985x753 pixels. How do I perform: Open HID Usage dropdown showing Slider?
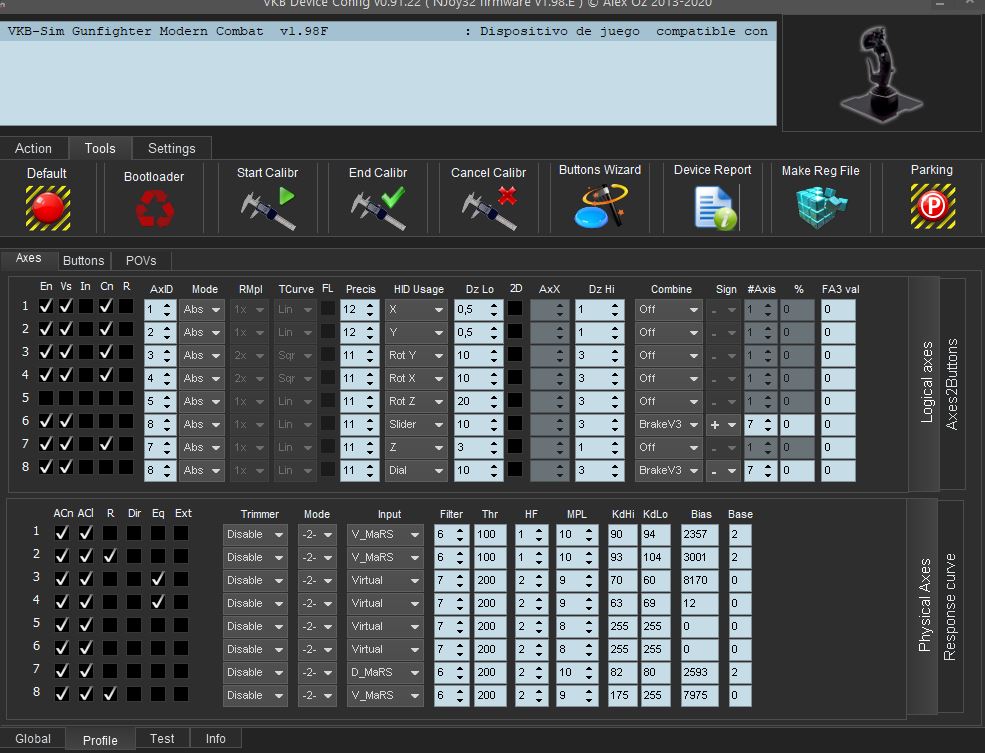[416, 424]
